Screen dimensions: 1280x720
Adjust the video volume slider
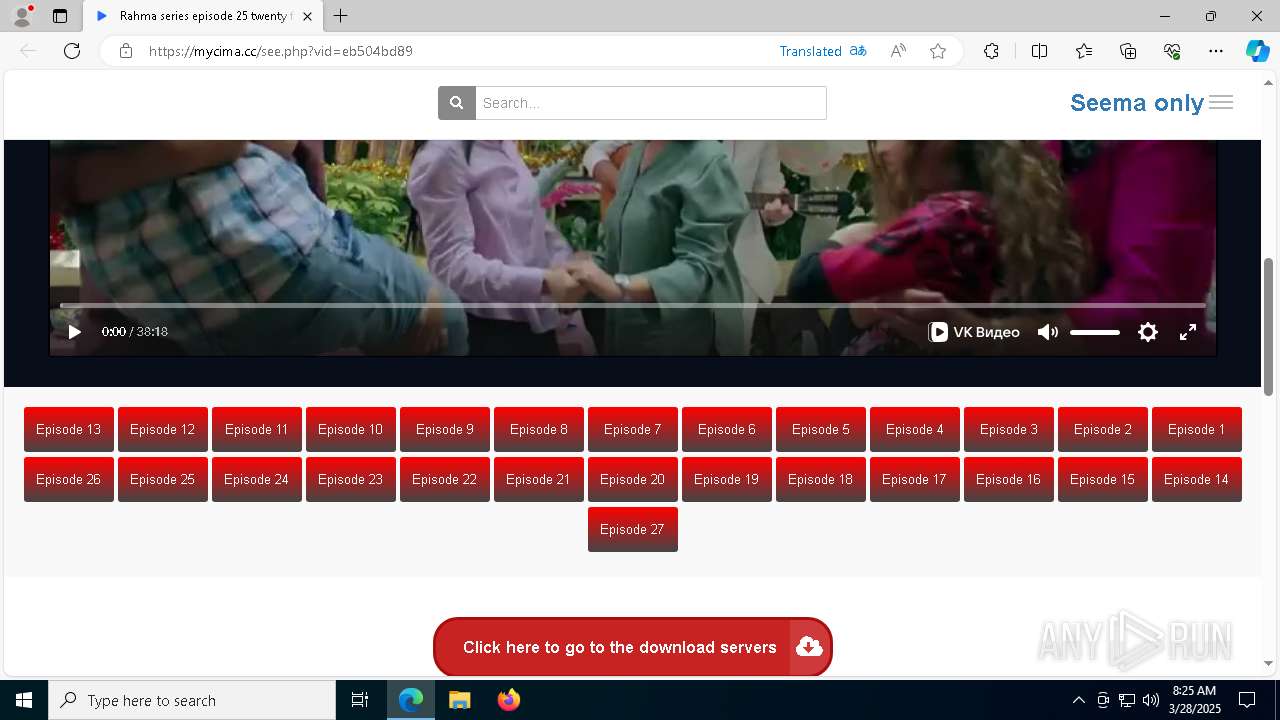point(1095,332)
